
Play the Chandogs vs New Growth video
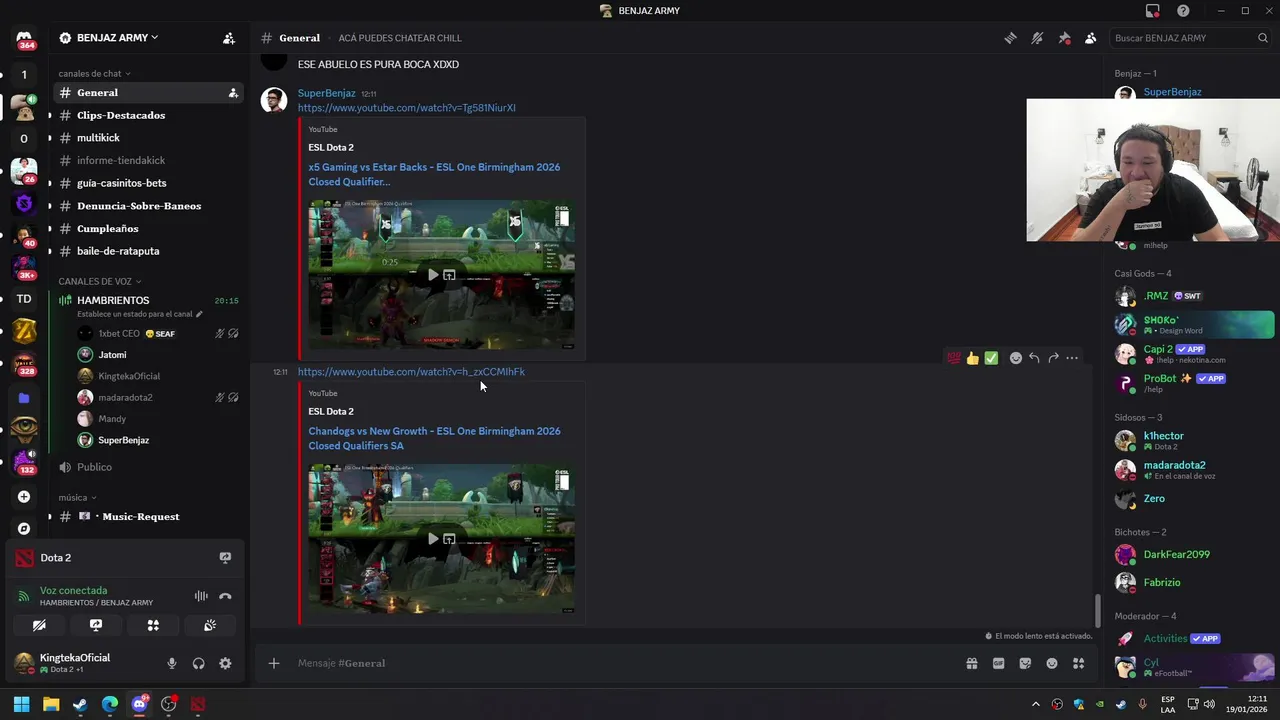pyautogui.click(x=432, y=539)
